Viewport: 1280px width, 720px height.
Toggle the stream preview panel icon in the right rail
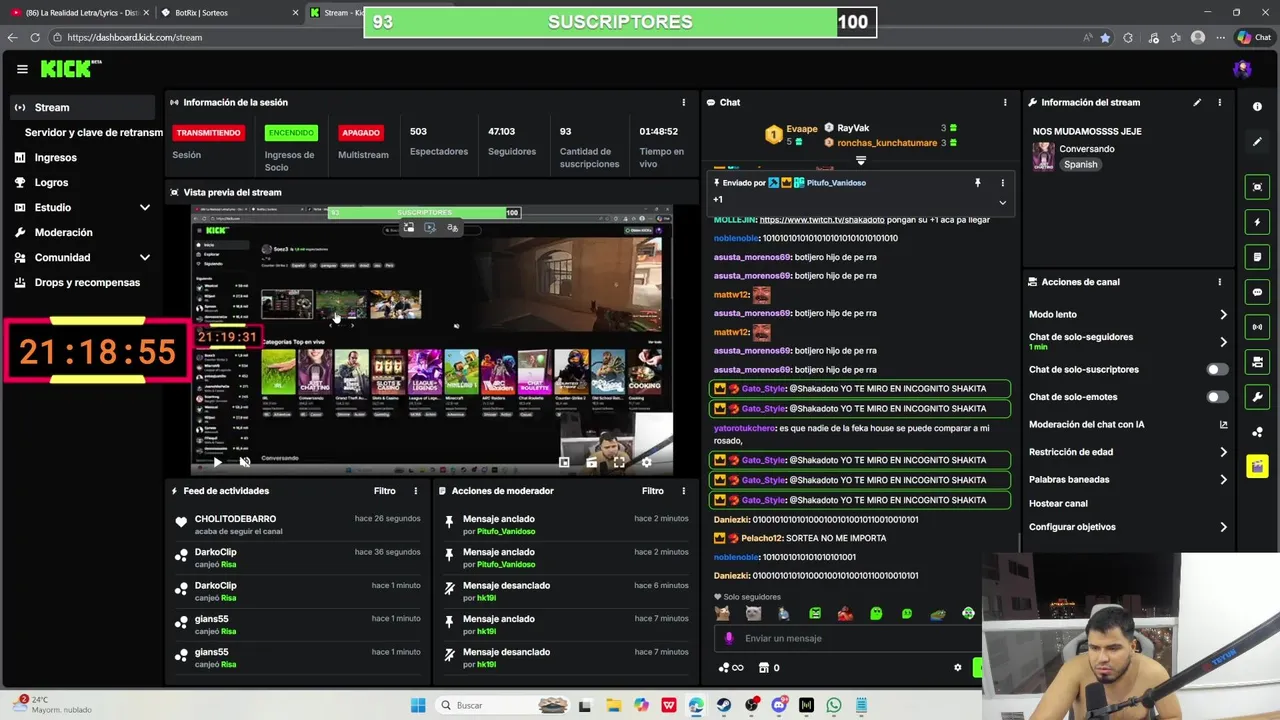(x=1257, y=187)
